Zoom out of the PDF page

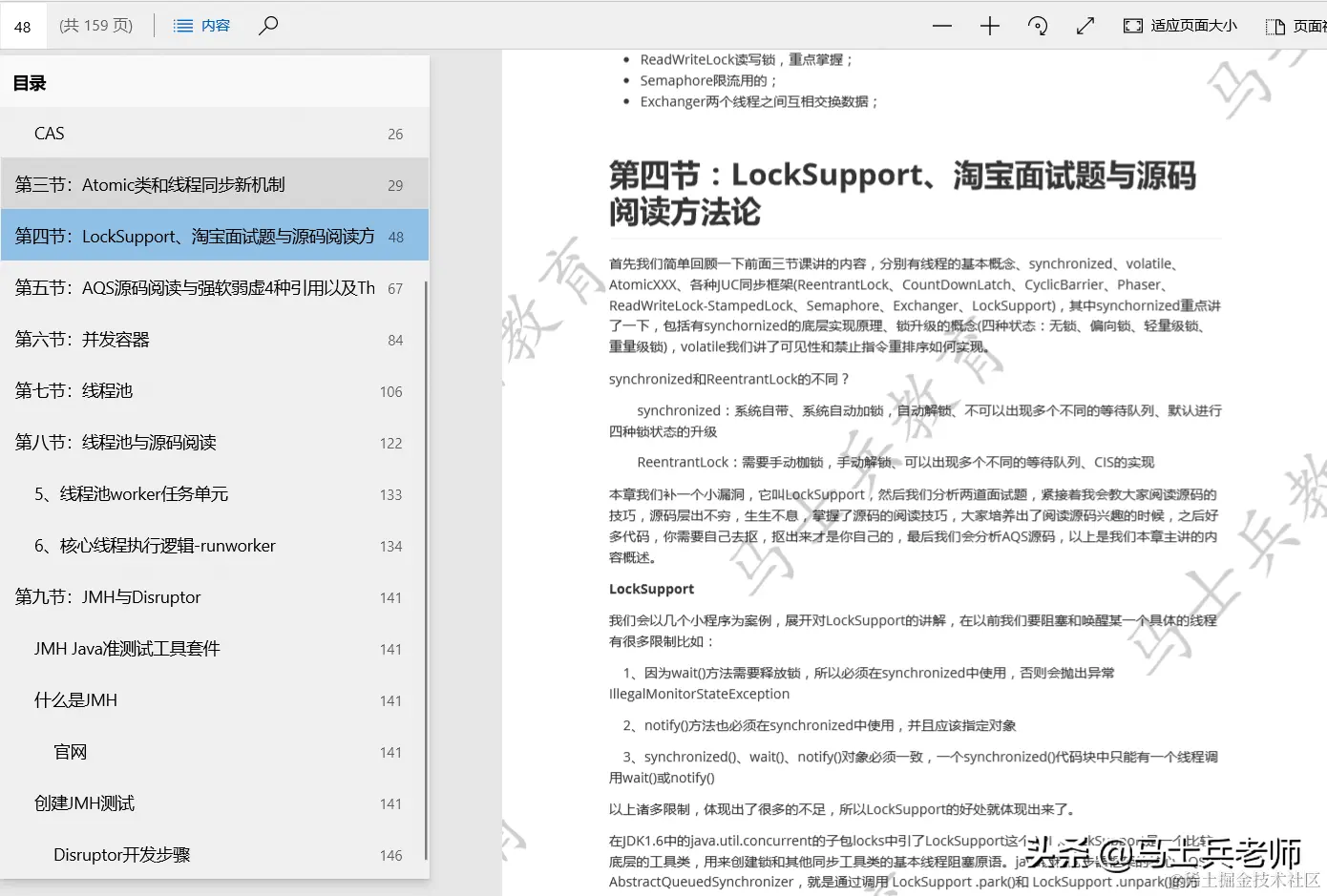click(x=941, y=26)
